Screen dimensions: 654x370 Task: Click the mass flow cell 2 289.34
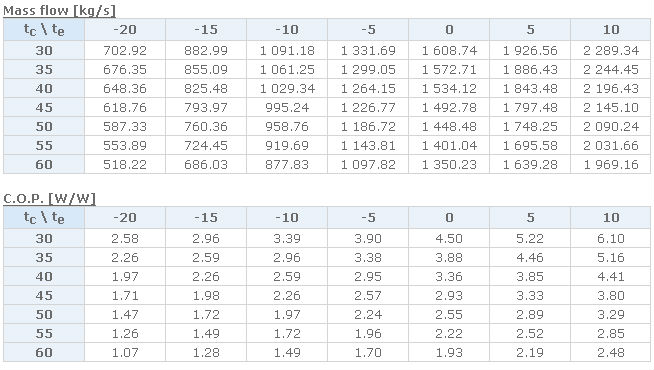click(611, 50)
